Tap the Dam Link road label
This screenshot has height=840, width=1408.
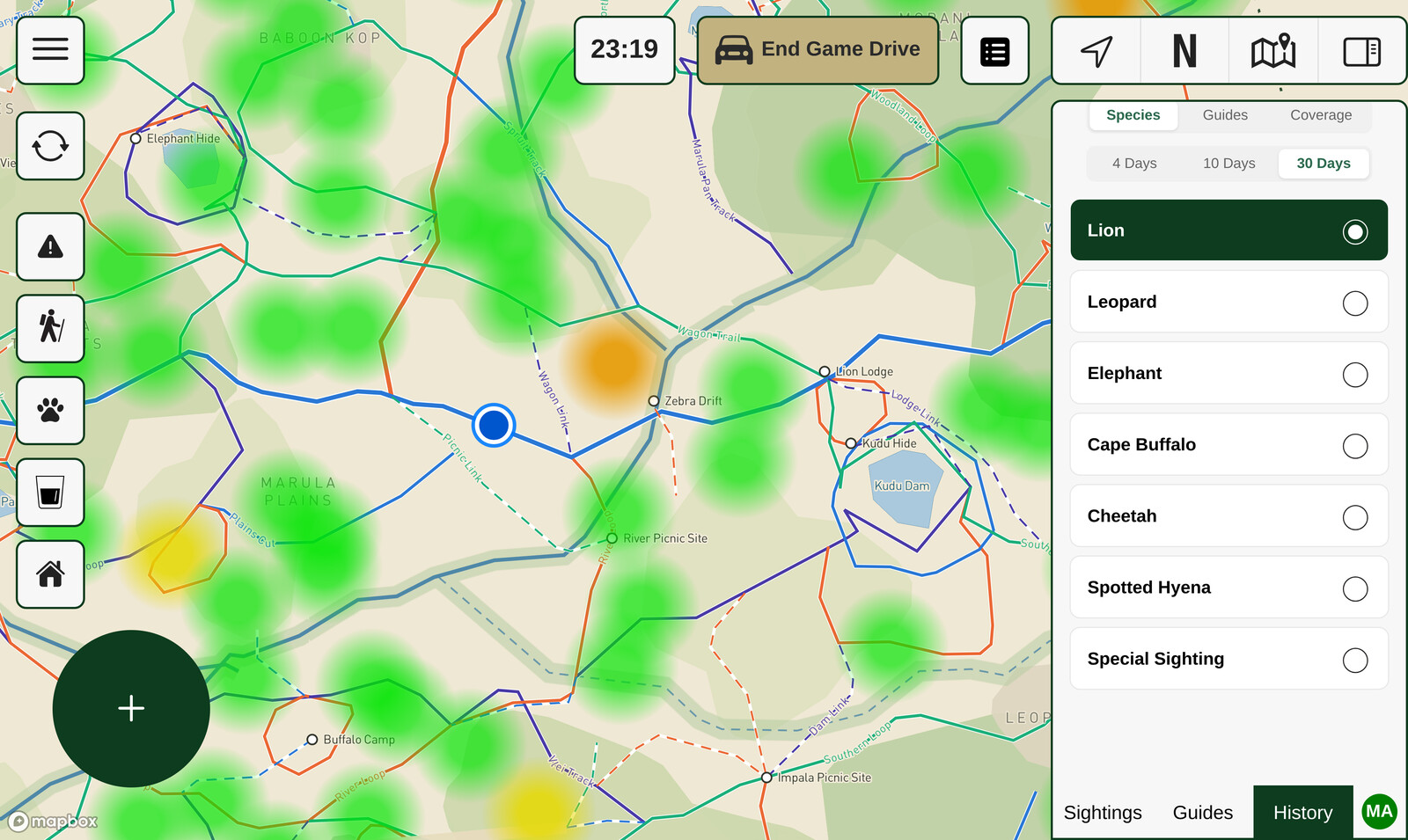point(830,717)
